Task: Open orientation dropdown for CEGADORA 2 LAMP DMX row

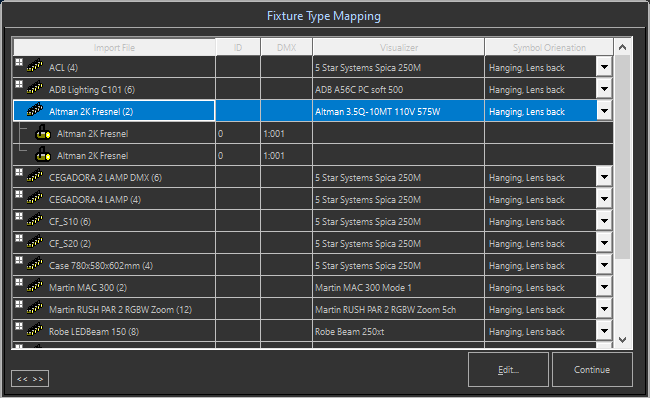Action: [x=604, y=177]
